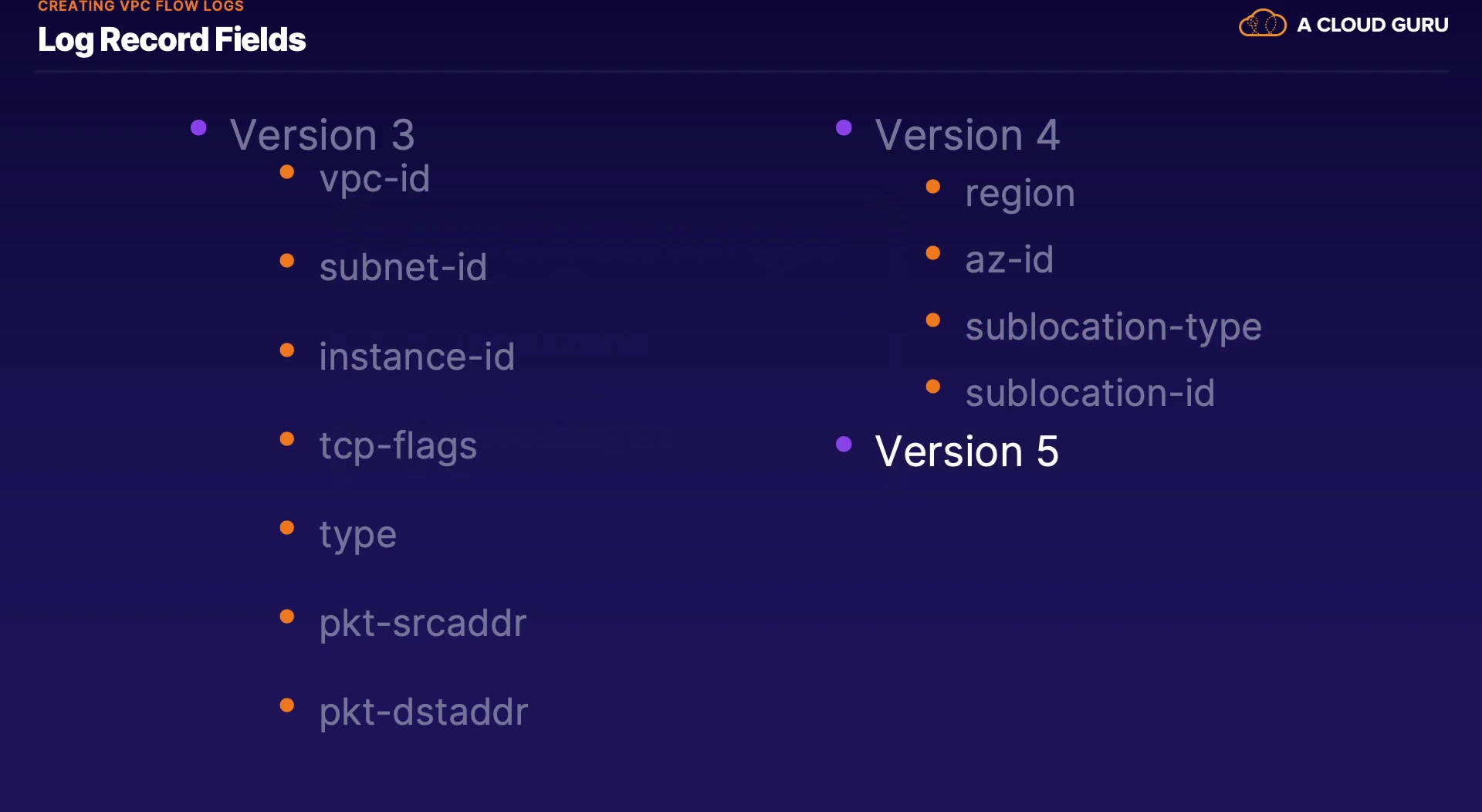Viewport: 1482px width, 812px height.
Task: Click the "A CLOUD GURU" brand text
Action: (x=1372, y=25)
